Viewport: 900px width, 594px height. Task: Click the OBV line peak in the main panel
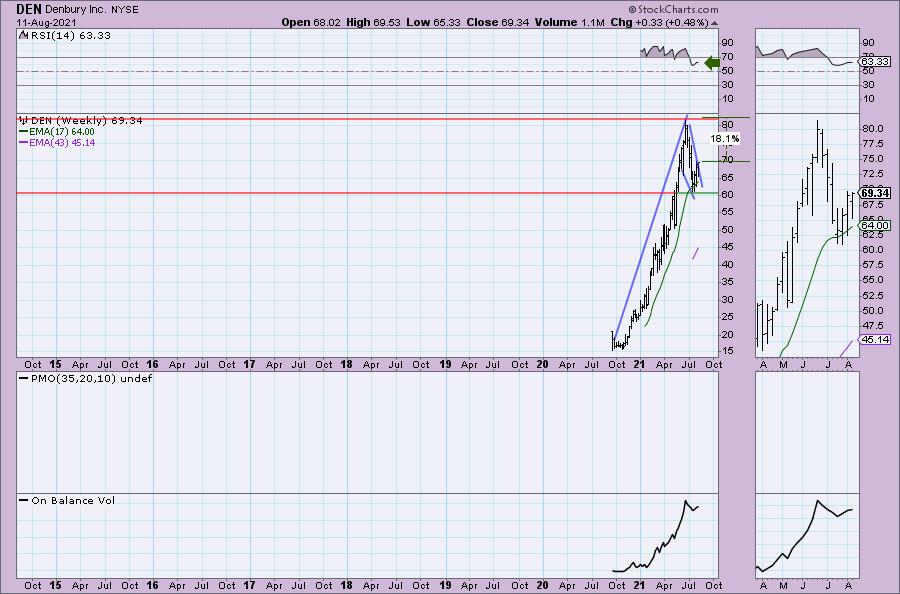tap(685, 502)
